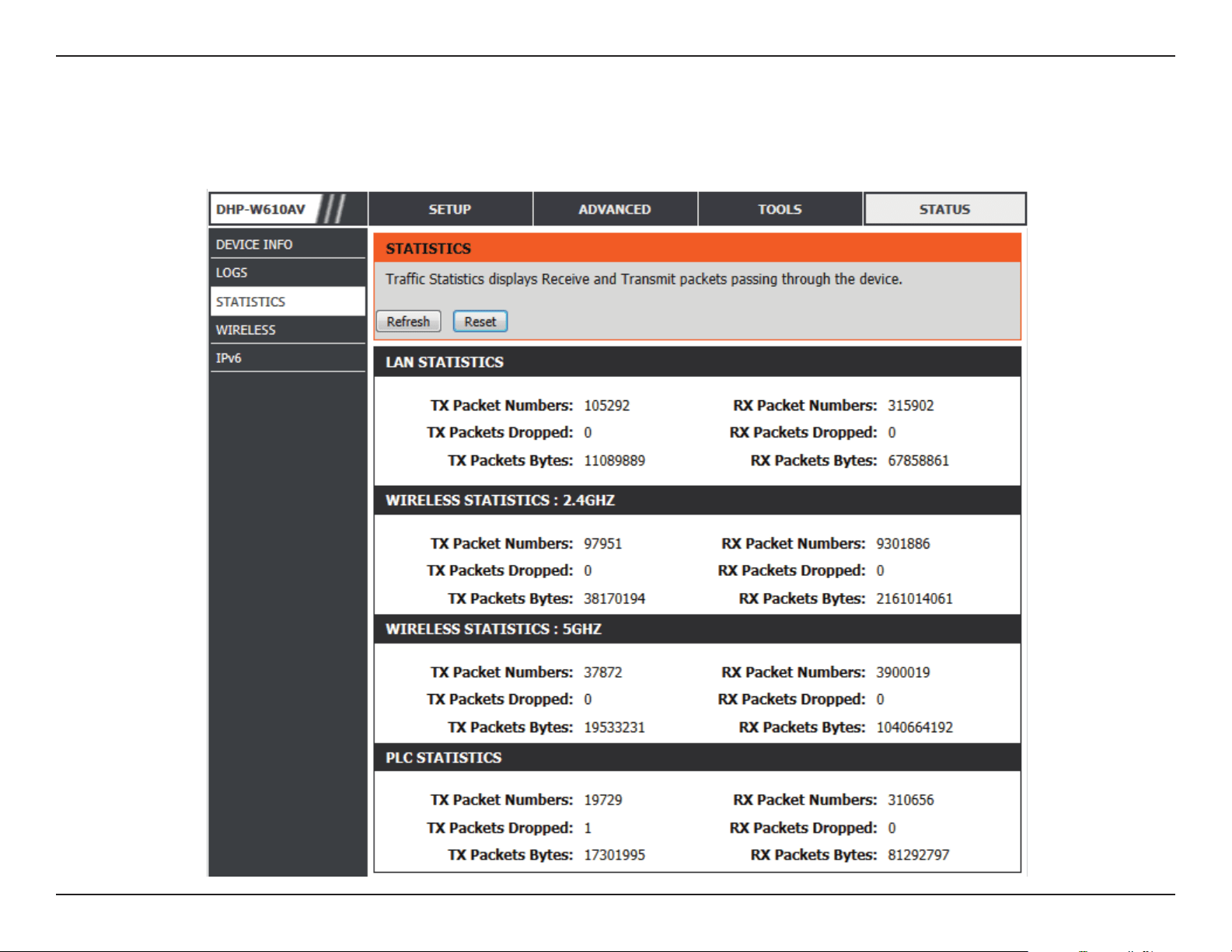Click 5GHz RX bytes value 1040664192

coord(915,727)
